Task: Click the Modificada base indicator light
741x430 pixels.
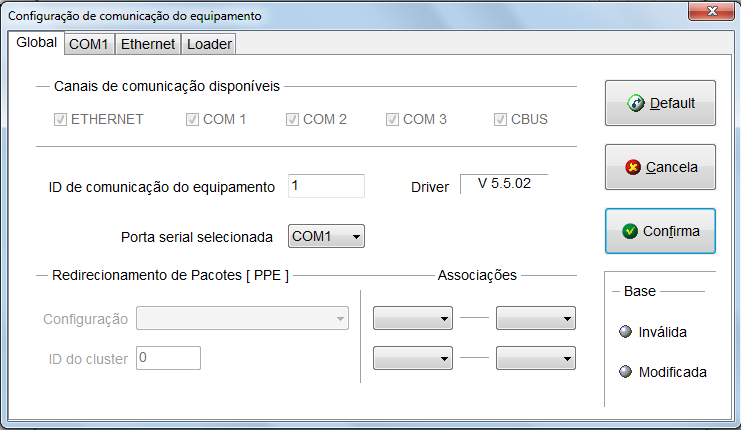Action: click(x=625, y=372)
